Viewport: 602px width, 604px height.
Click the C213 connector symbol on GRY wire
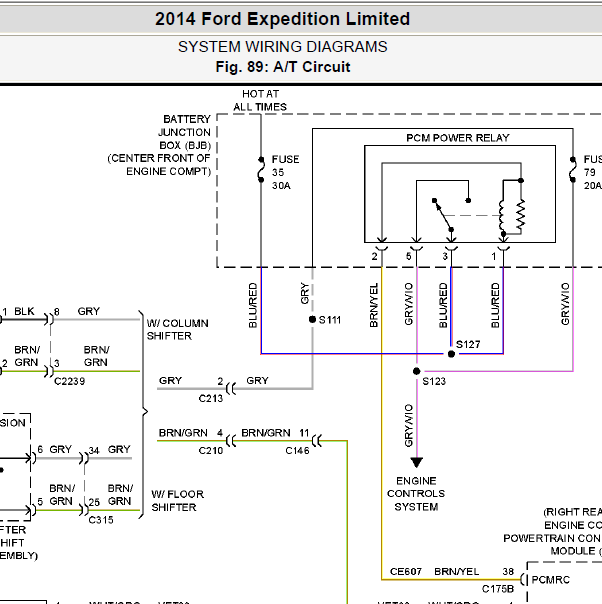point(231,388)
